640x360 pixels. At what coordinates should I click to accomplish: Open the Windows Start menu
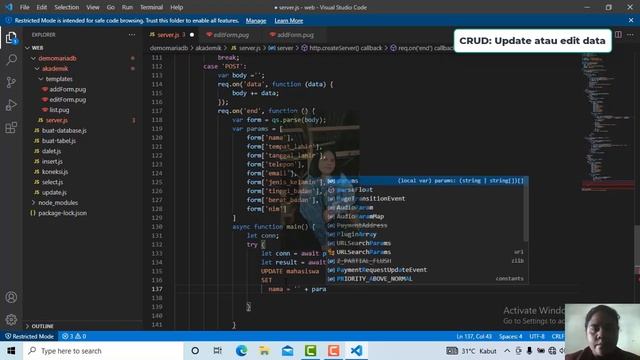(11, 351)
